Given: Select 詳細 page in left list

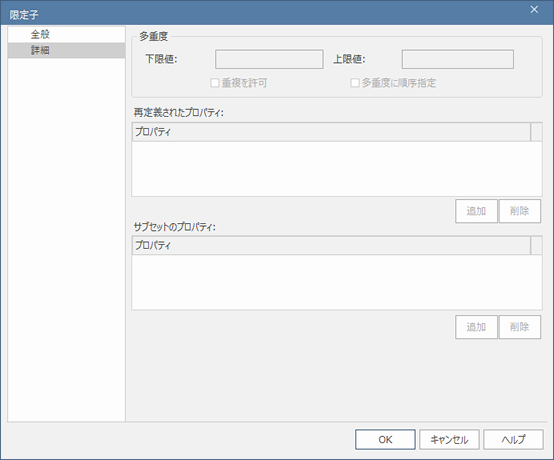Looking at the screenshot, I should point(66,50).
